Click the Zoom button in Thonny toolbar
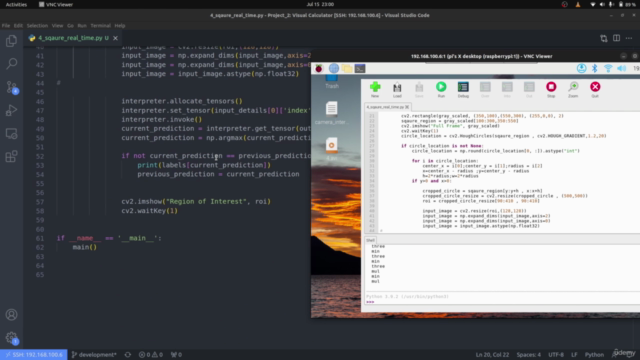 pyautogui.click(x=573, y=89)
